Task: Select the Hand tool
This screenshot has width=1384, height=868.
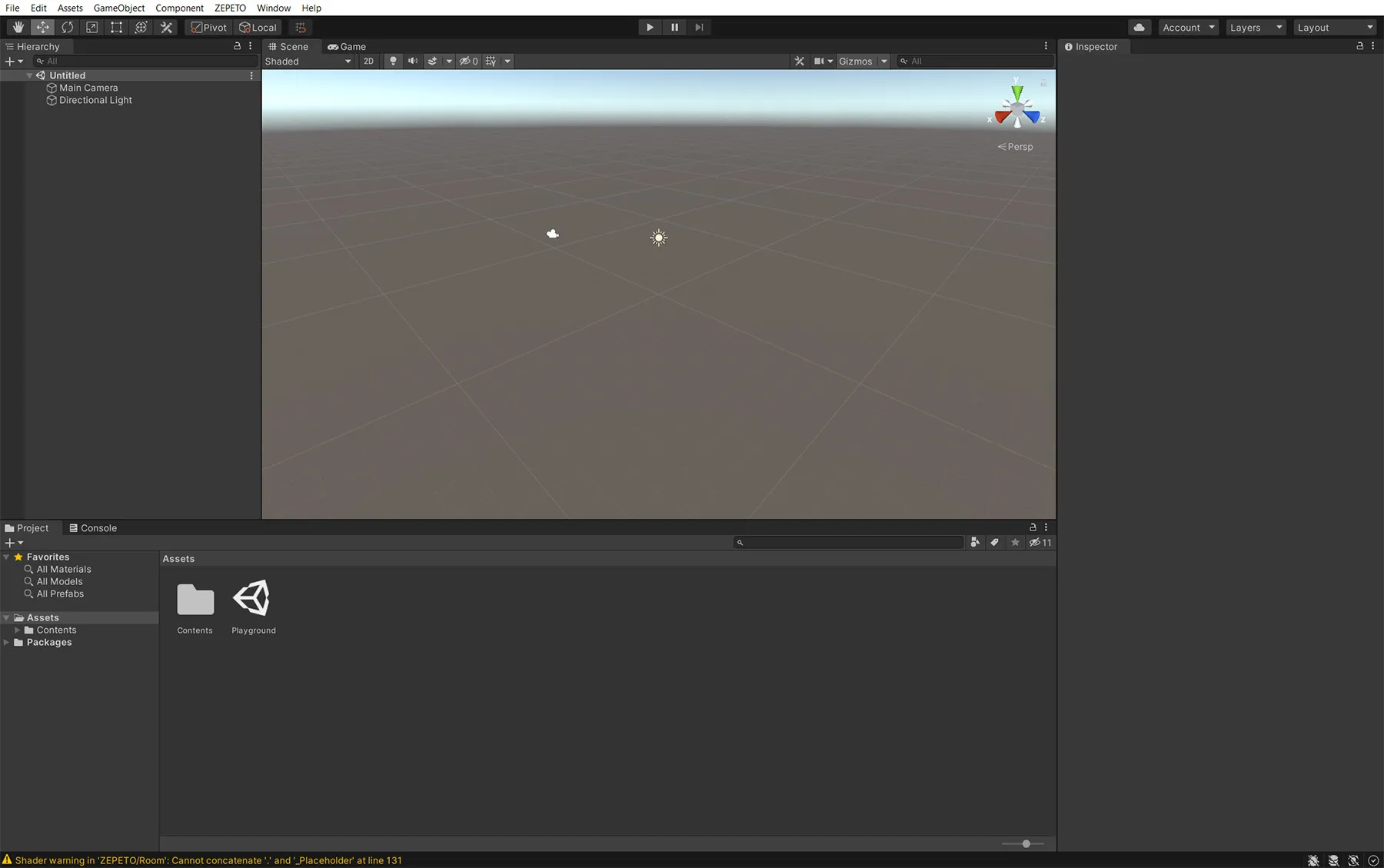Action: pos(18,27)
